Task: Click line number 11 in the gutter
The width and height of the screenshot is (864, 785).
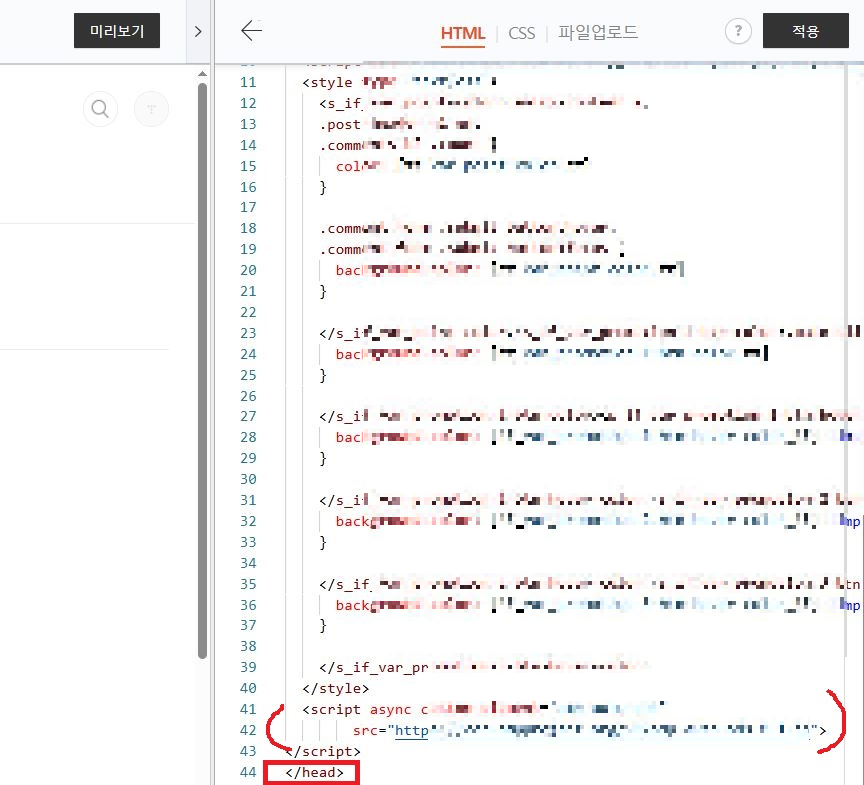Action: [248, 83]
